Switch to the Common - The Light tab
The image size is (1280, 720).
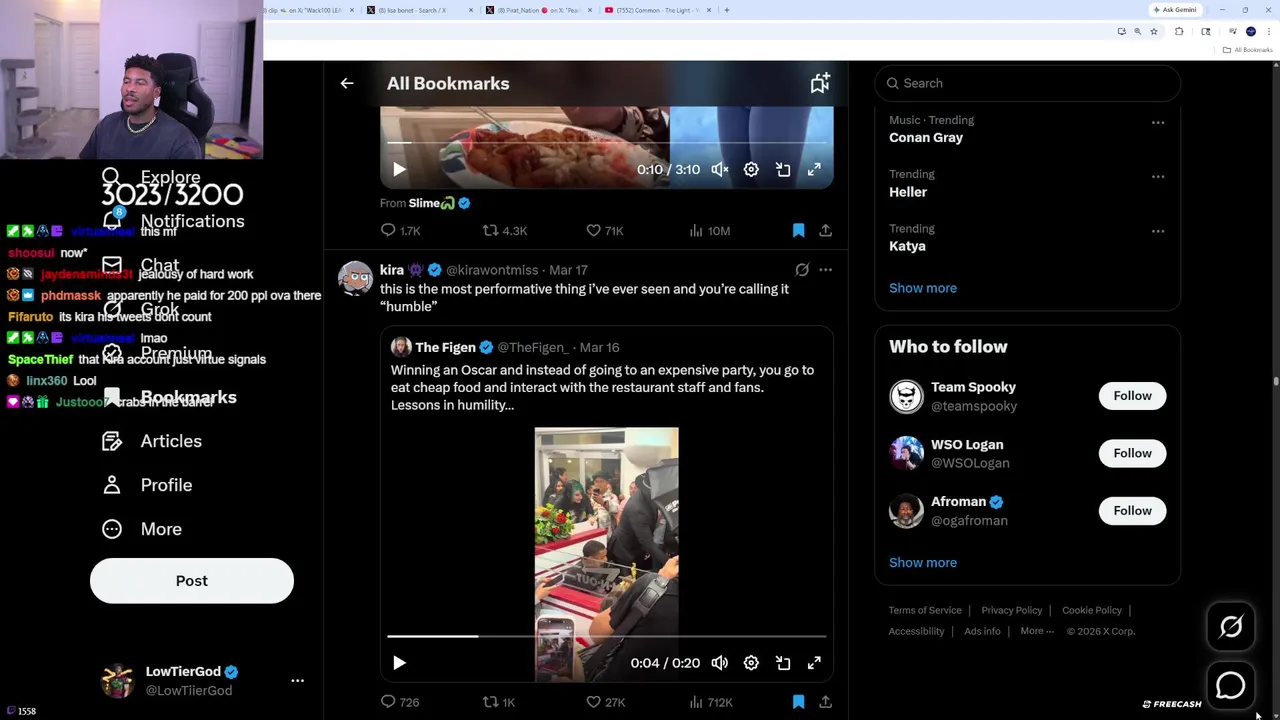(659, 10)
